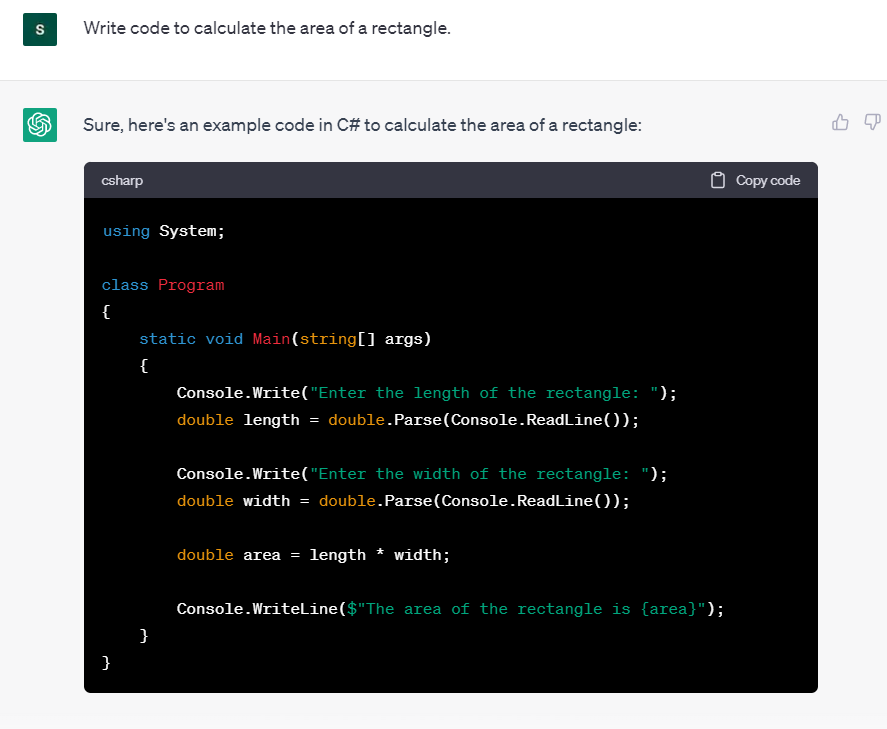Click the 'double width' parse line
The width and height of the screenshot is (887, 729).
point(403,501)
